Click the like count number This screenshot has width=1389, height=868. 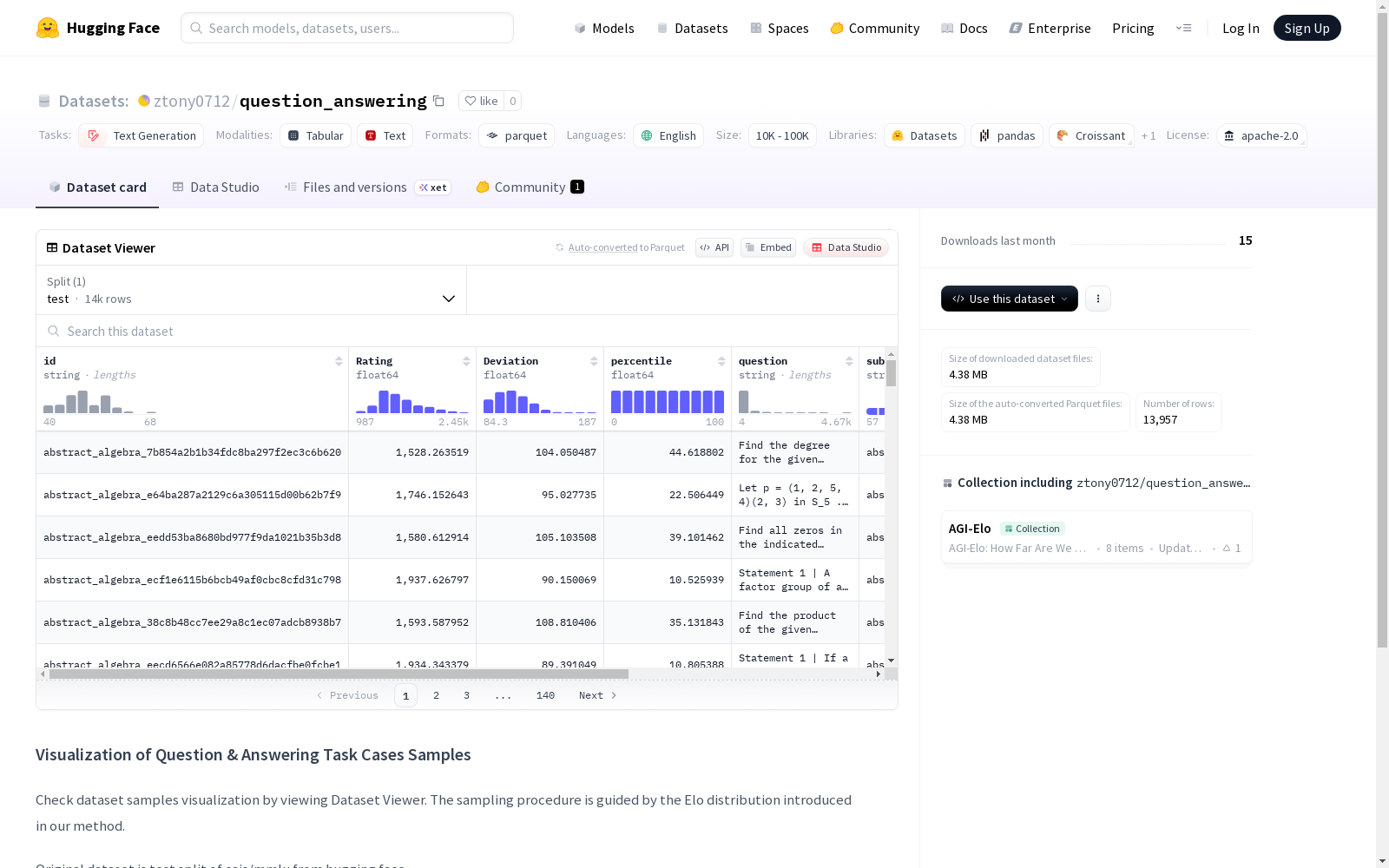[x=513, y=101]
